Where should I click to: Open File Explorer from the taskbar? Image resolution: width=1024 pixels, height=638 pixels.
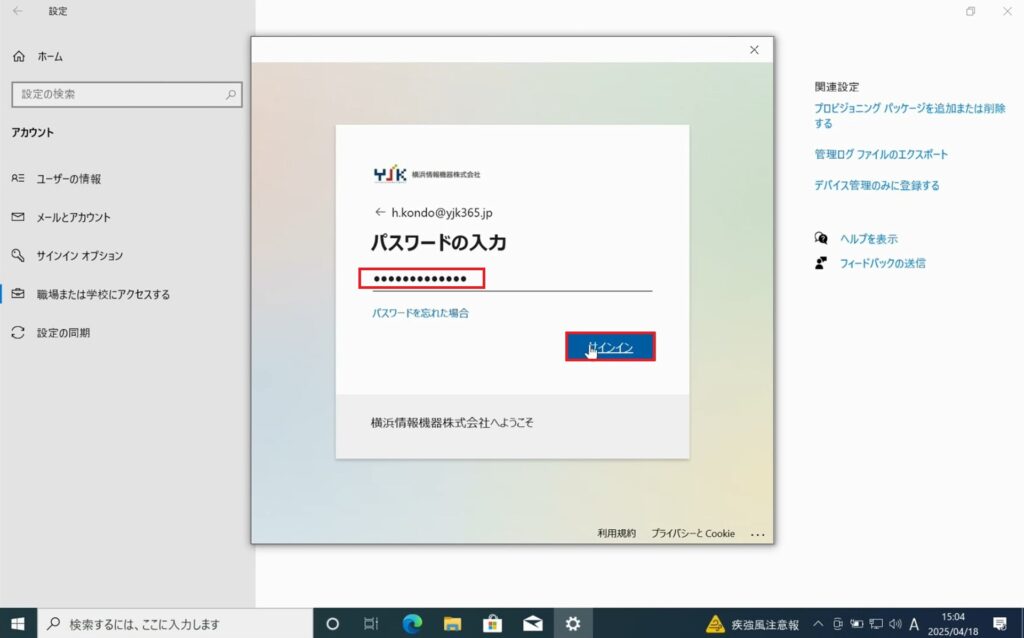[x=452, y=623]
